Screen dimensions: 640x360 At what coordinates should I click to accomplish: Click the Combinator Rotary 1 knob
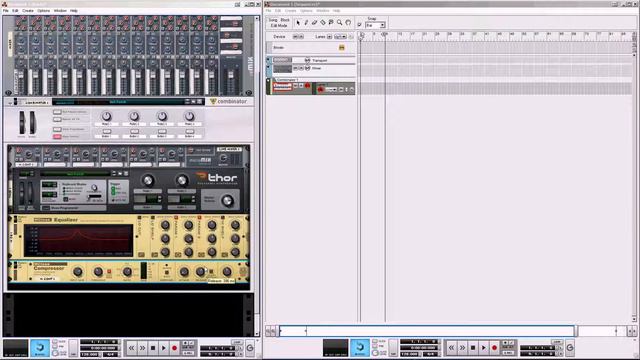(x=107, y=116)
